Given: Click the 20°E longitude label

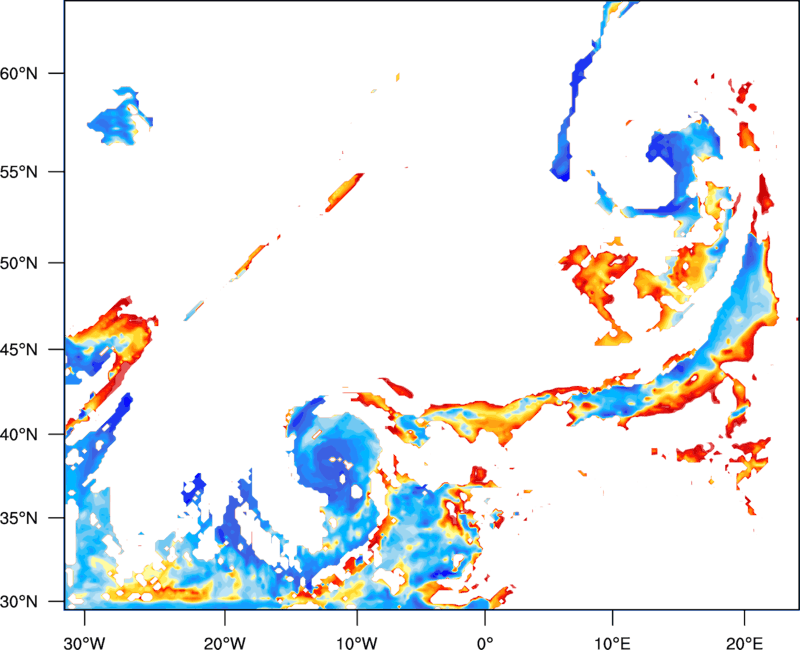Looking at the screenshot, I should 744,643.
